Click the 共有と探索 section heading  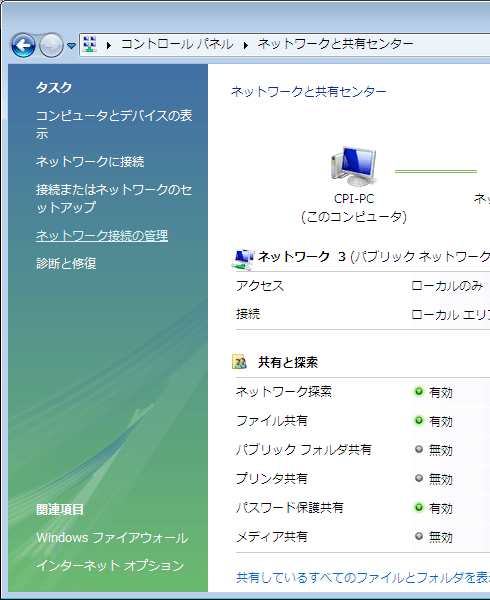288,362
